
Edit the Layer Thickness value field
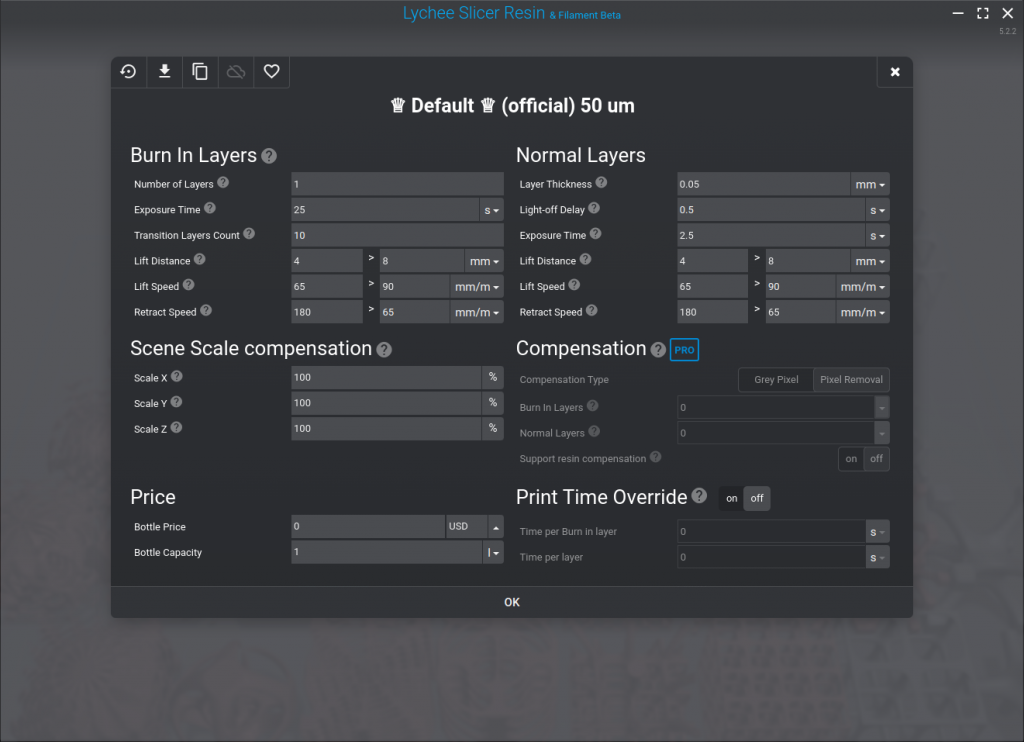pyautogui.click(x=763, y=185)
